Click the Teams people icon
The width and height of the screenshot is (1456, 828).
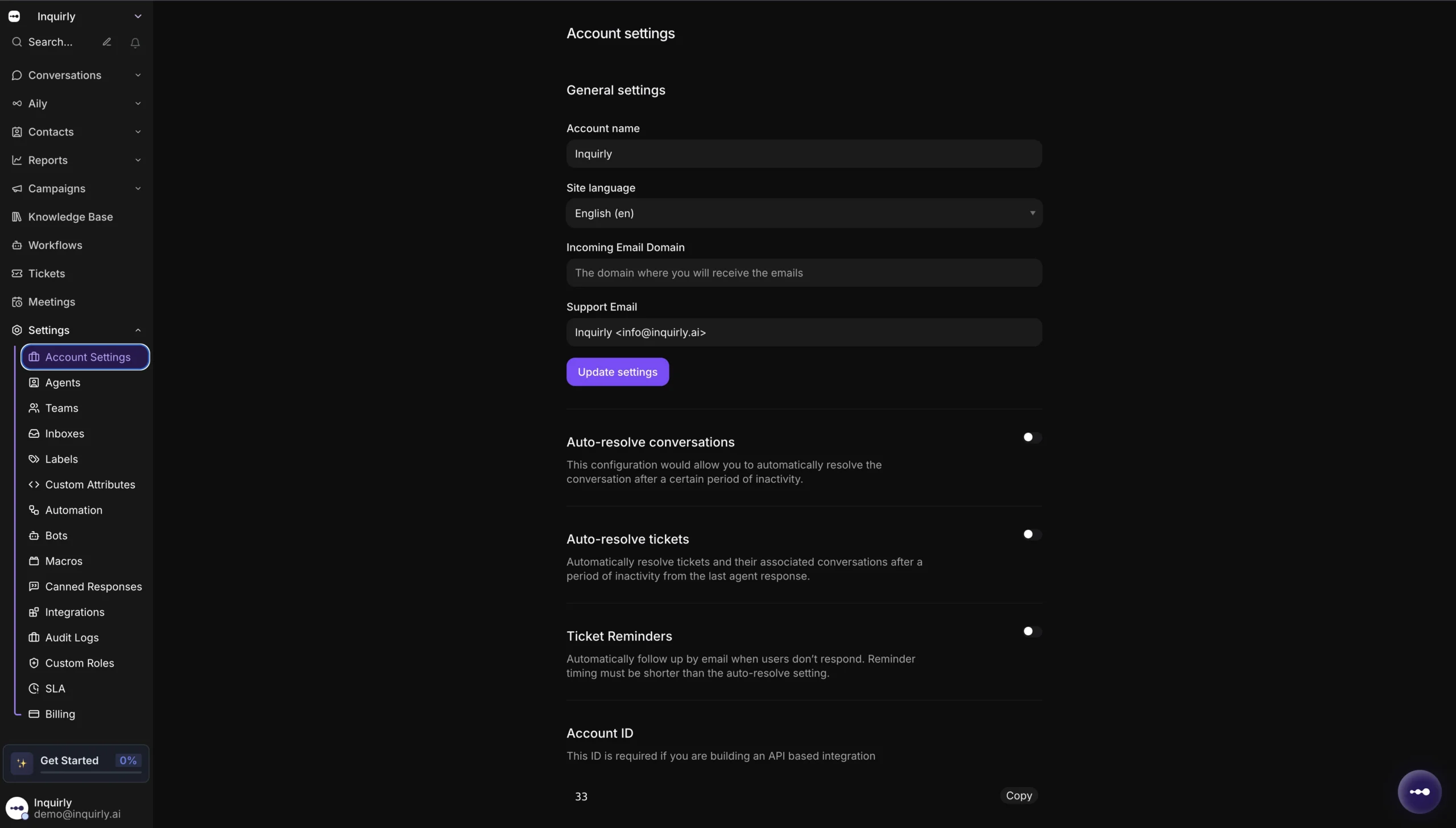[x=34, y=408]
